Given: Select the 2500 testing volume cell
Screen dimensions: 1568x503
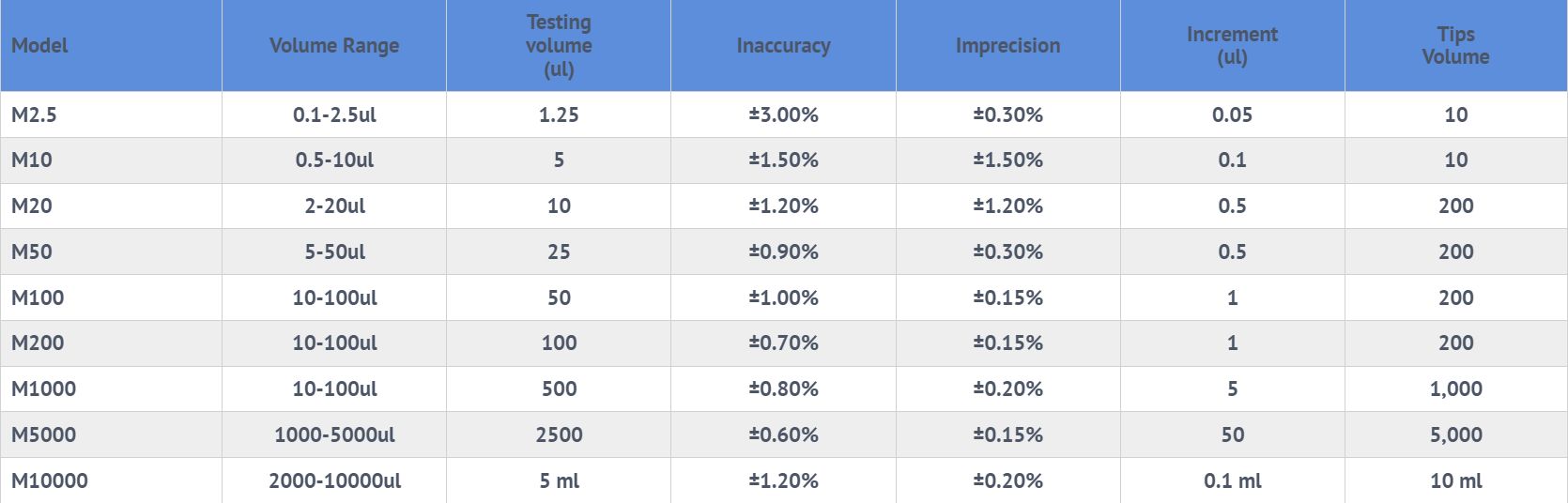Looking at the screenshot, I should tap(559, 434).
